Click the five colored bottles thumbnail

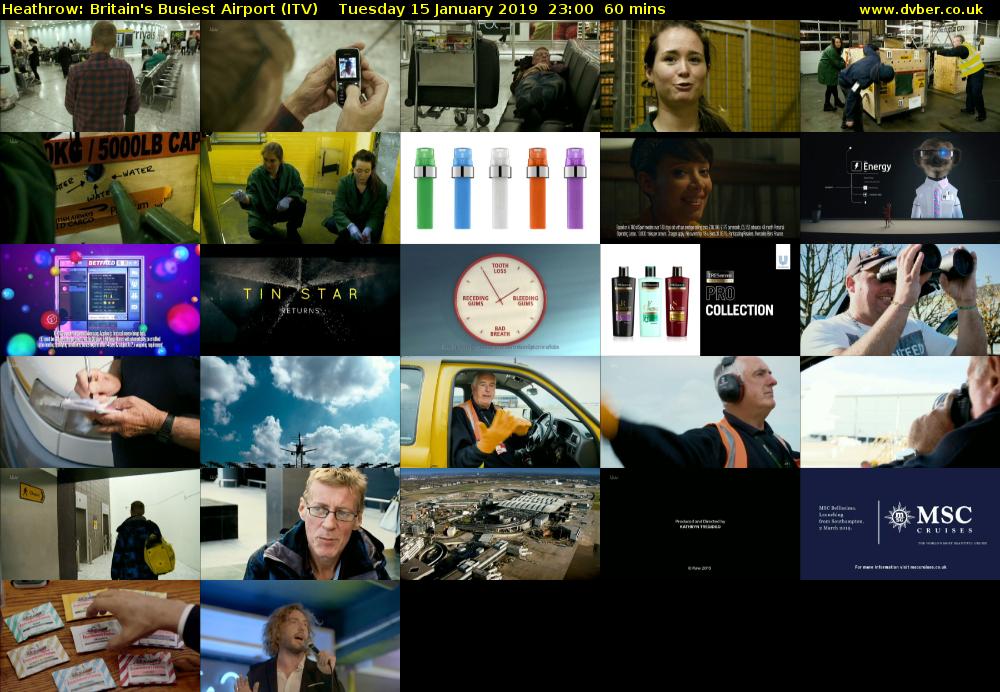pos(500,188)
